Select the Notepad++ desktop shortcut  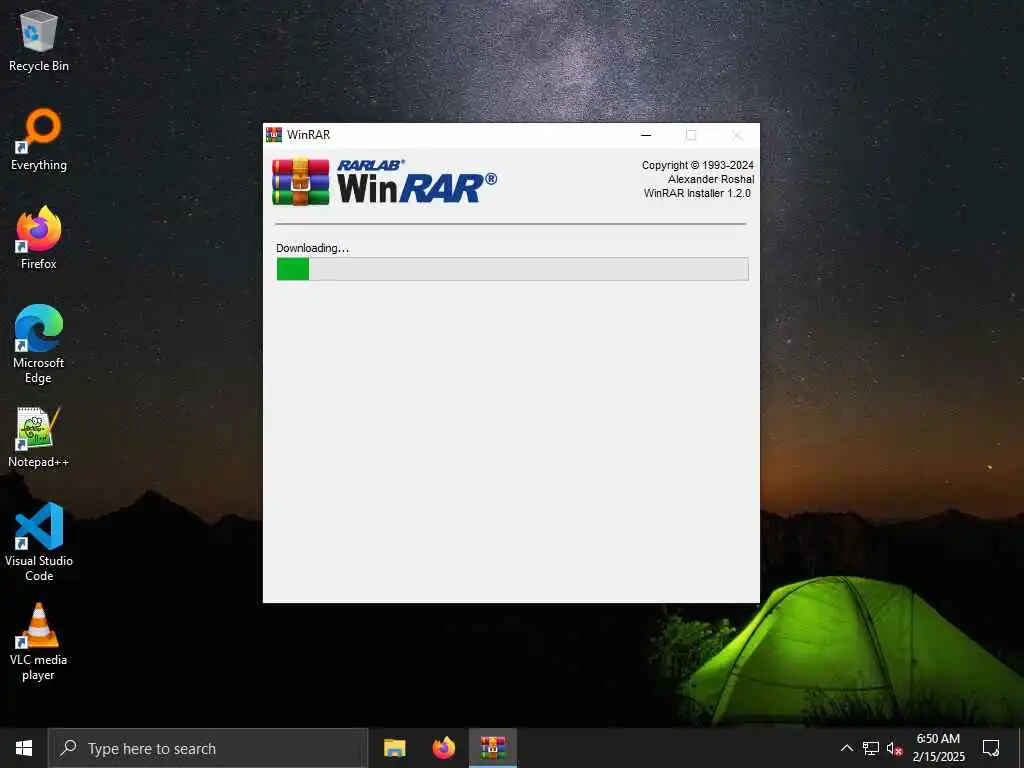39,438
